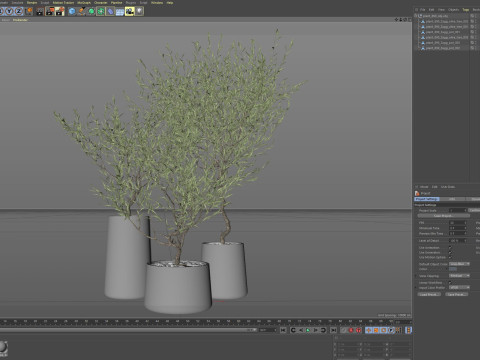Toggle the Autokeying button
The width and height of the screenshot is (480, 360).
359,330
